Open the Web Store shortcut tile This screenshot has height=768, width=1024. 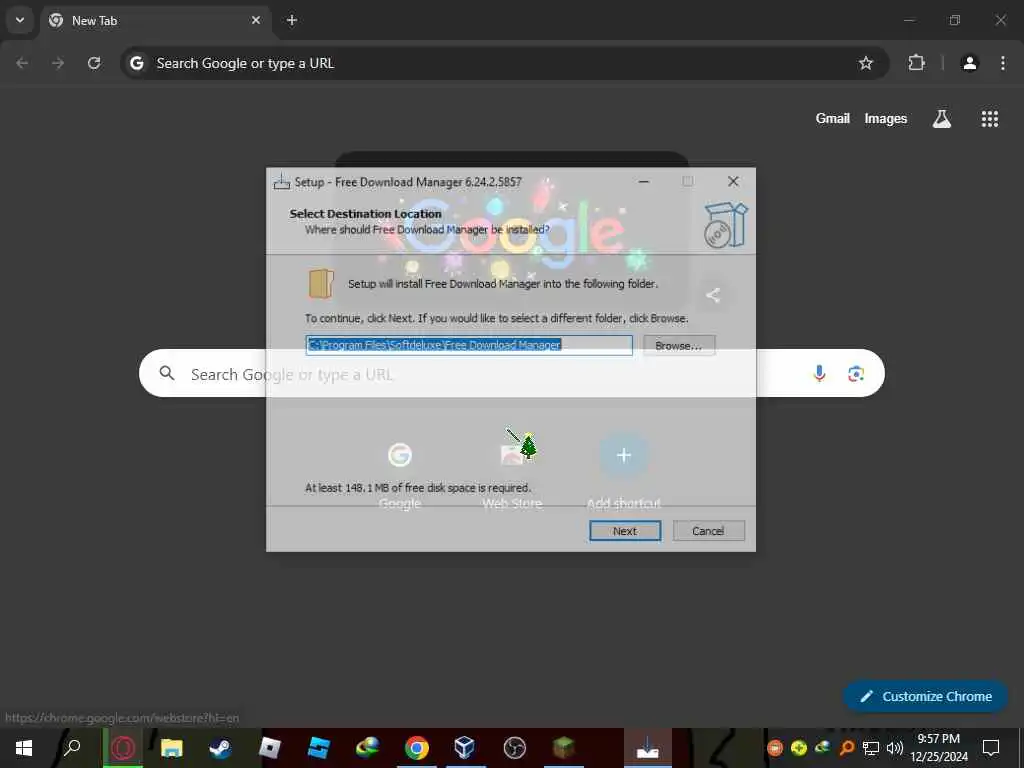(513, 473)
